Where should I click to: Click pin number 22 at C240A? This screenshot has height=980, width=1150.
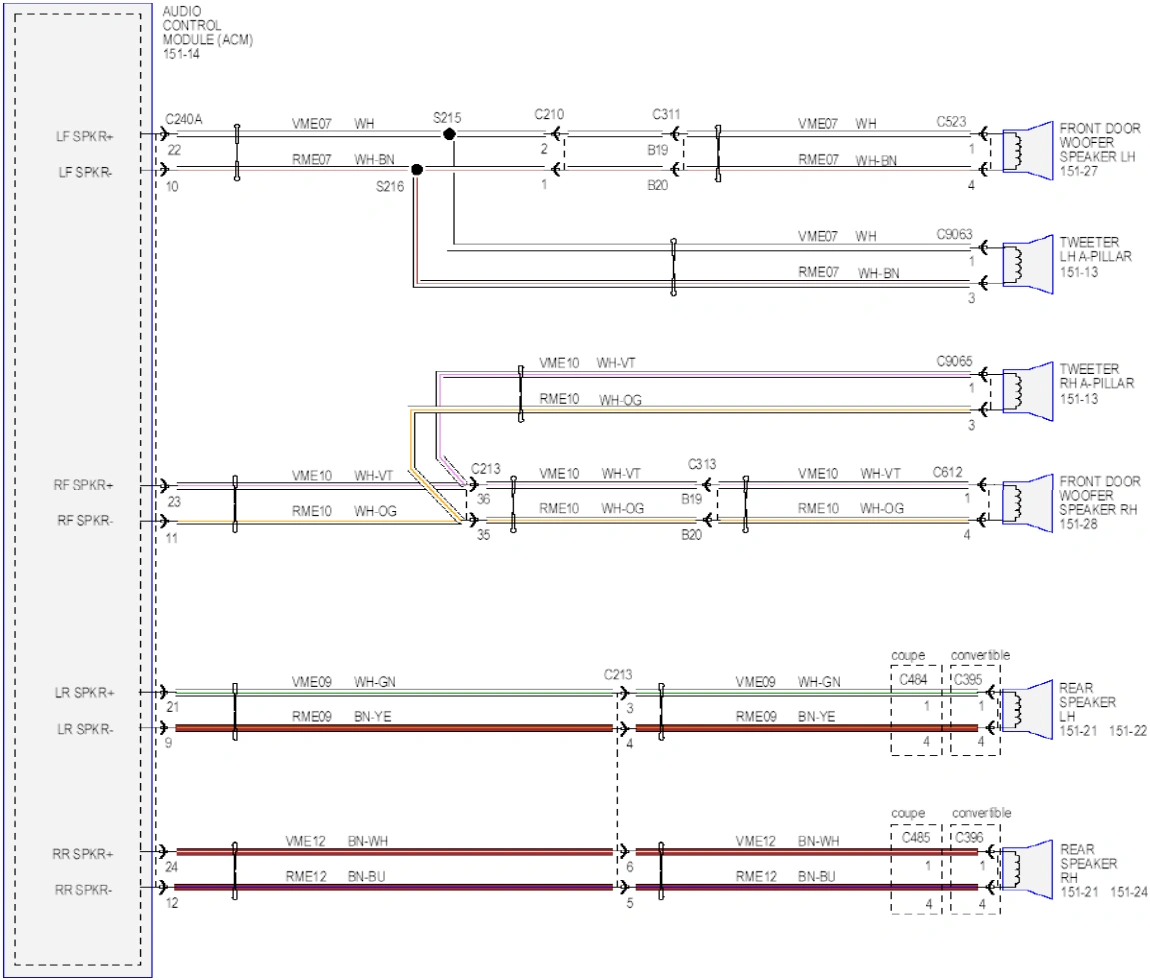(x=174, y=150)
